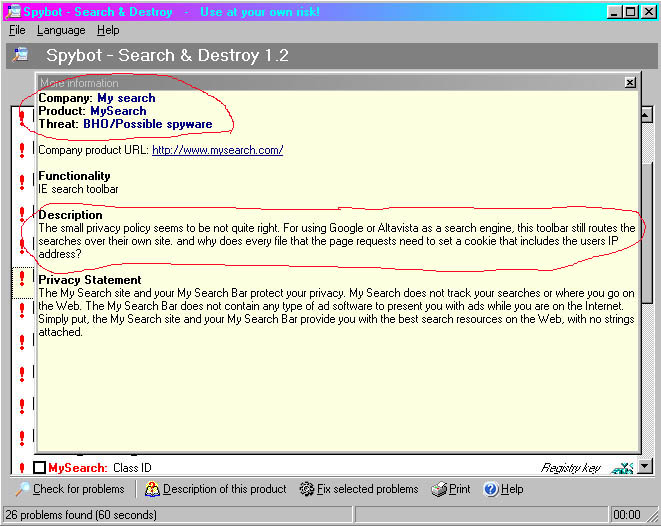Click the Help question mark icon
This screenshot has height=526, width=661.
(490, 490)
